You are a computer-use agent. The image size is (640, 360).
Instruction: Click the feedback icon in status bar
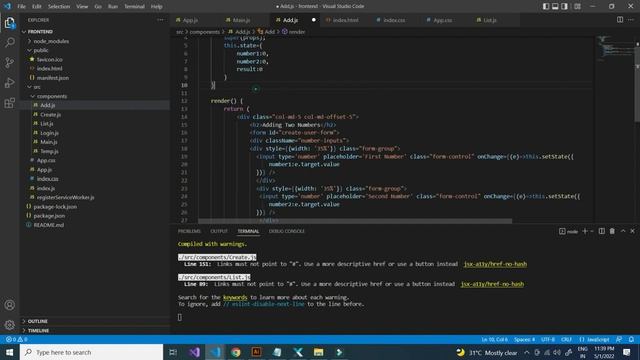click(619, 339)
